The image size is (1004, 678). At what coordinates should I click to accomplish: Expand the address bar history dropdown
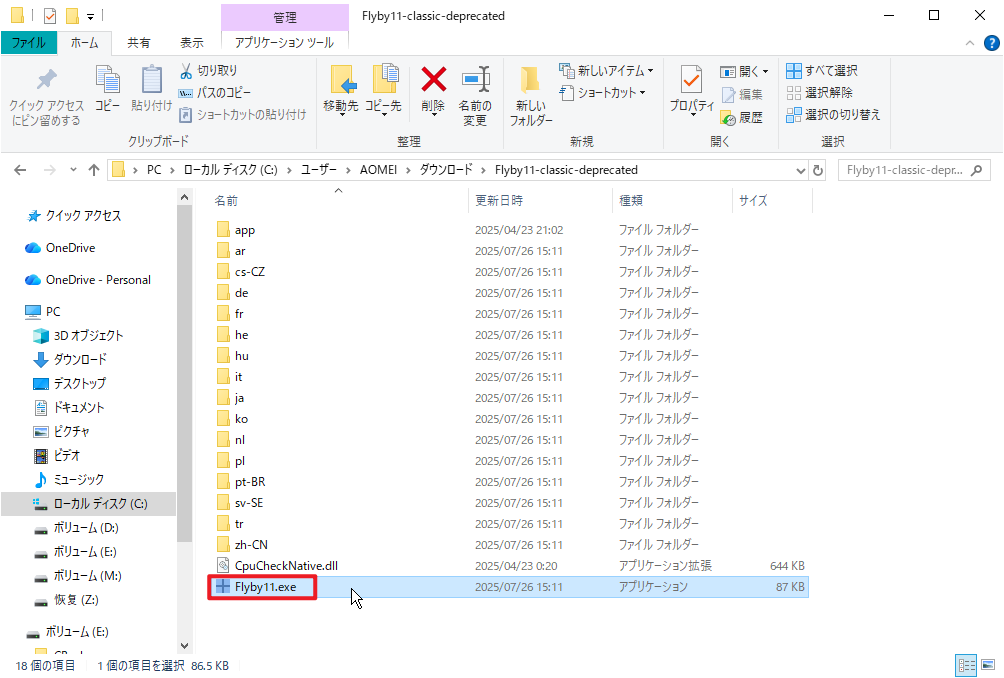[800, 170]
